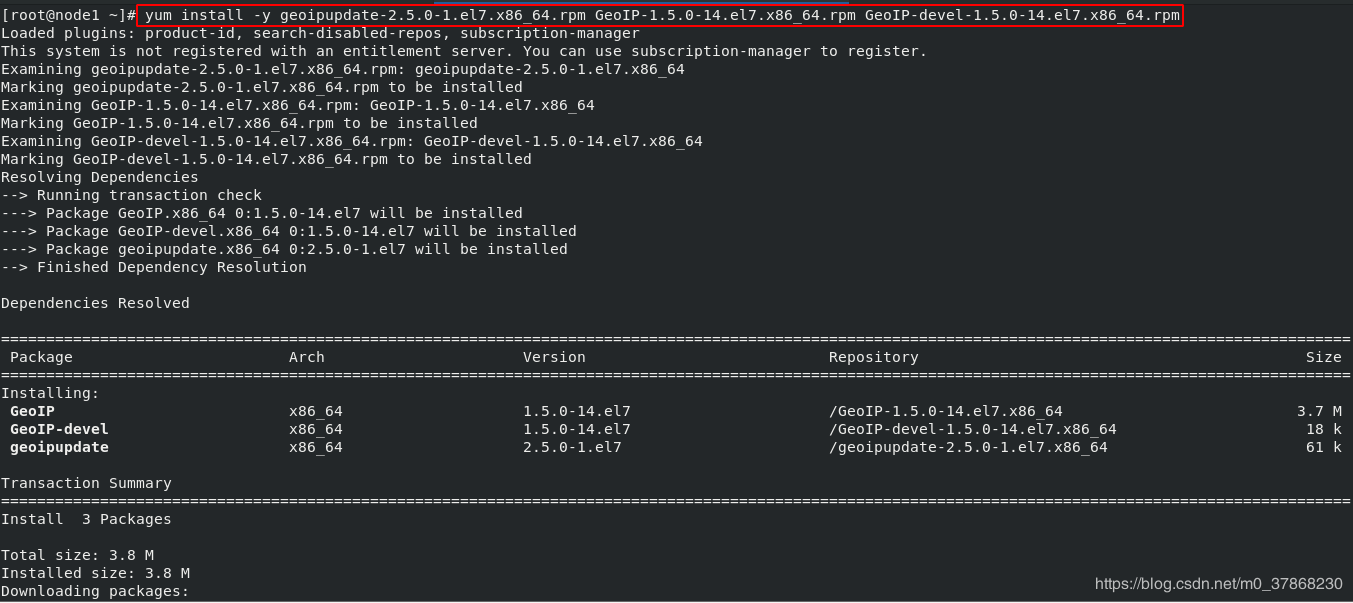This screenshot has height=603, width=1353.
Task: Click the 'Dependencies Resolved' text
Action: coord(95,303)
